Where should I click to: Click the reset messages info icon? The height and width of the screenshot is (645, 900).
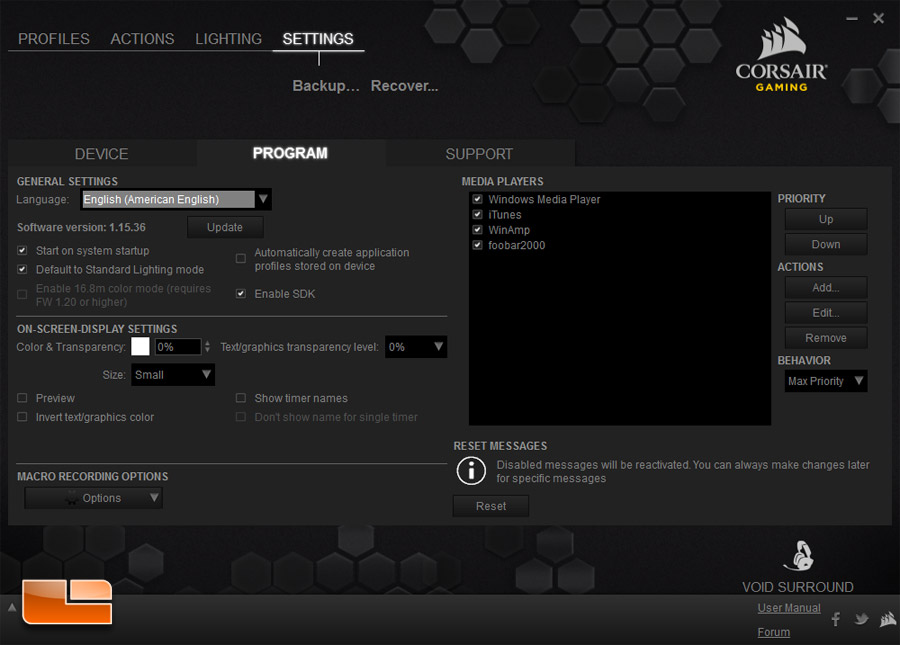coord(471,471)
